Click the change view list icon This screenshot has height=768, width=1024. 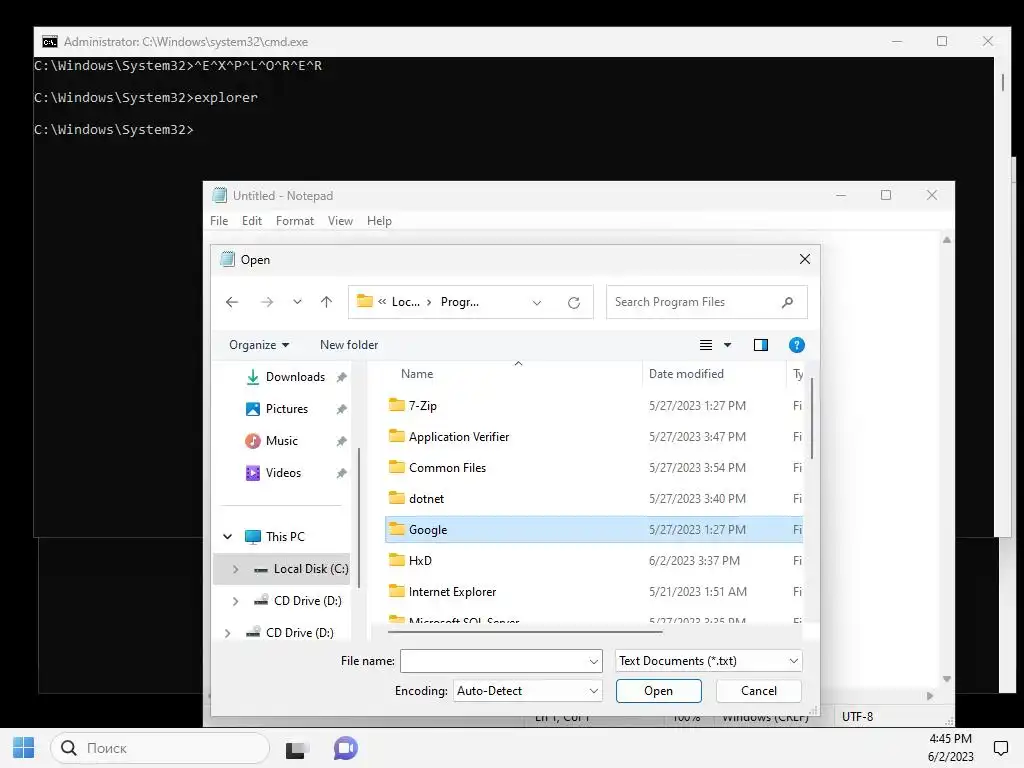point(706,345)
